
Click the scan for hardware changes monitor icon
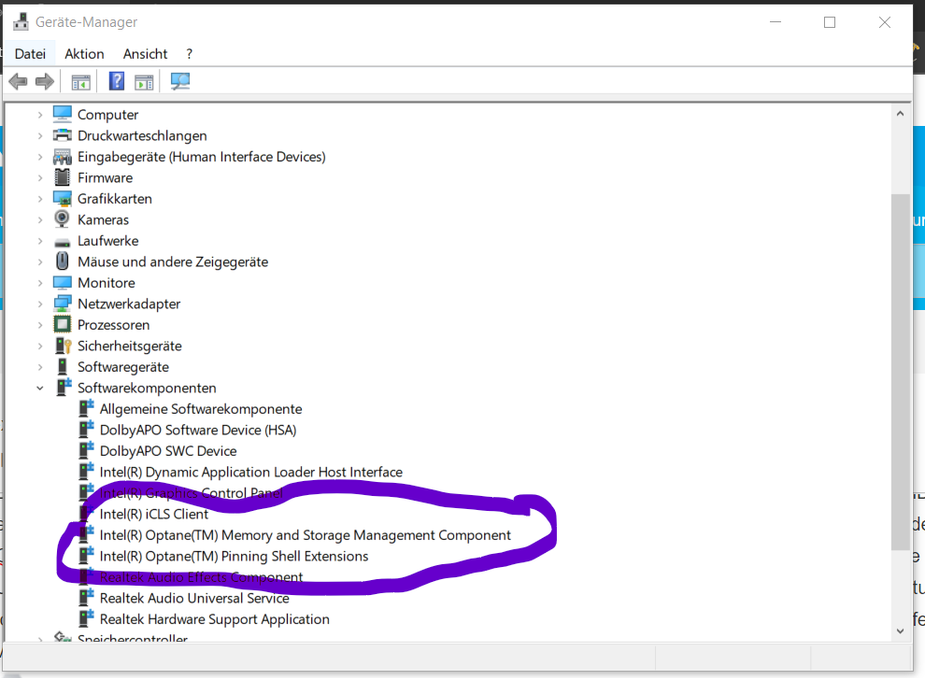180,82
